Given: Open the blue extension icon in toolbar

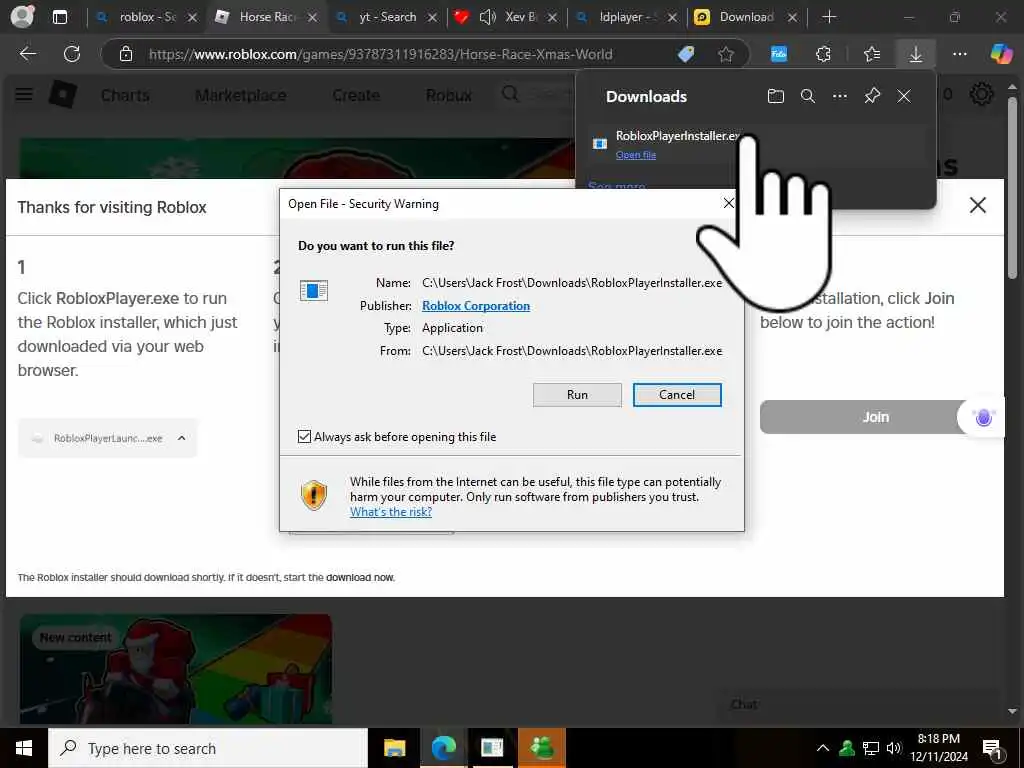Looking at the screenshot, I should click(x=778, y=54).
